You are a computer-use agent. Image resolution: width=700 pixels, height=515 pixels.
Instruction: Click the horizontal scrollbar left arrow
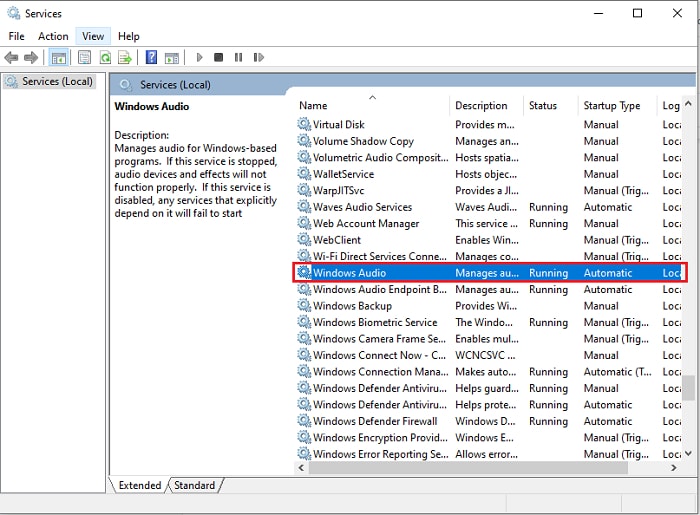pos(301,468)
